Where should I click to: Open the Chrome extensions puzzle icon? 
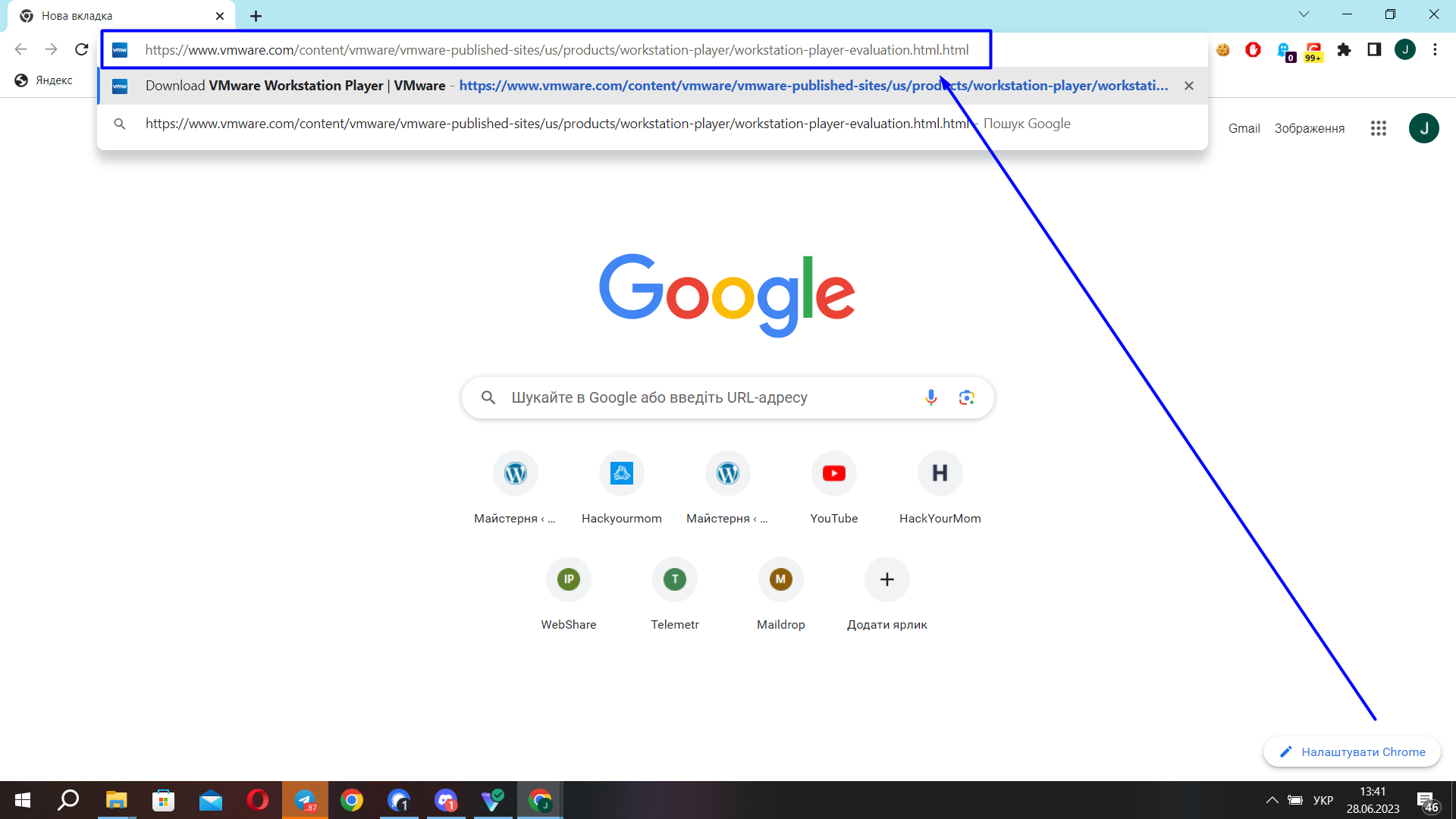1344,50
